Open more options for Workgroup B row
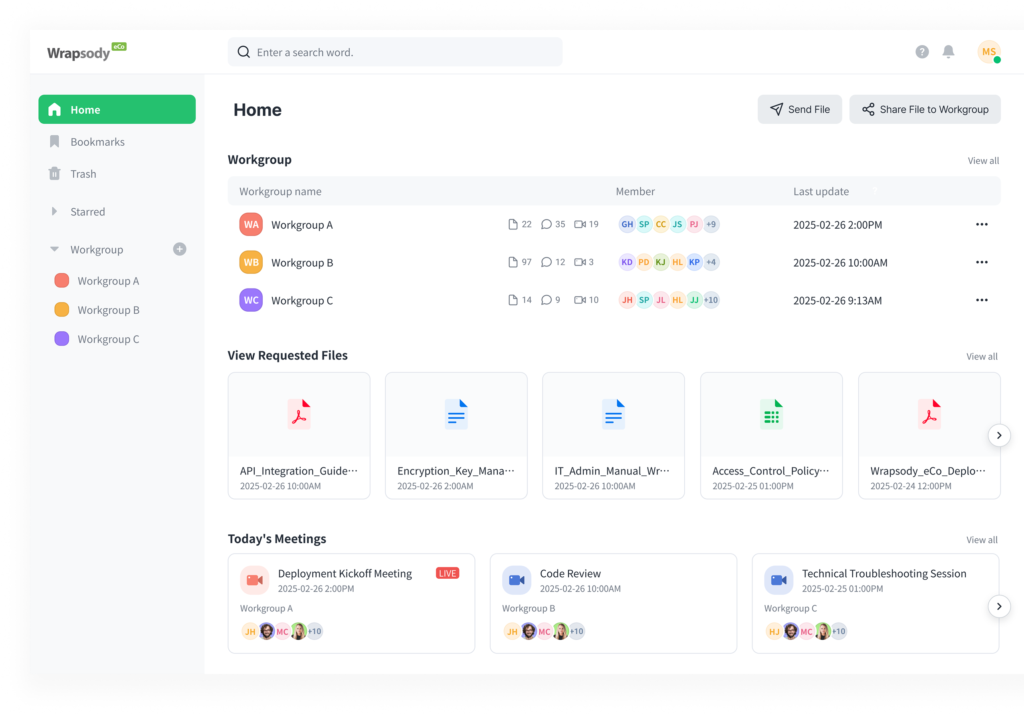 pos(982,262)
